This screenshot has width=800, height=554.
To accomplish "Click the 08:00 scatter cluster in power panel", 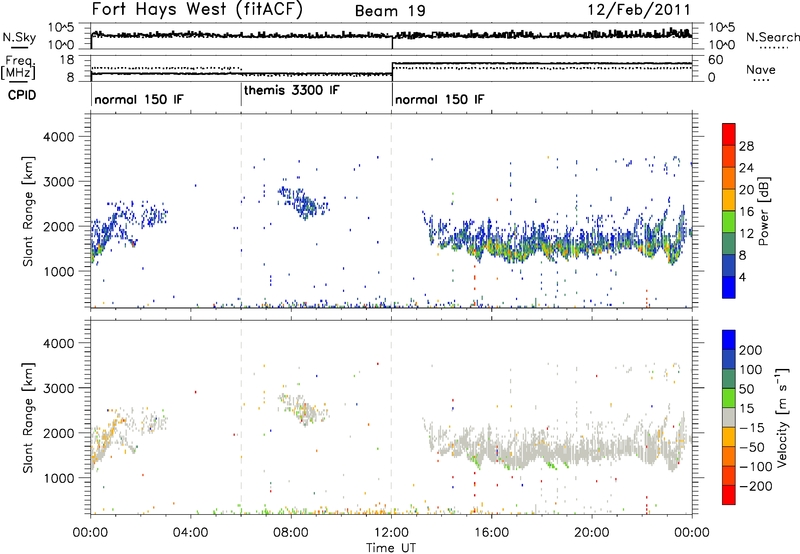I will (x=303, y=202).
